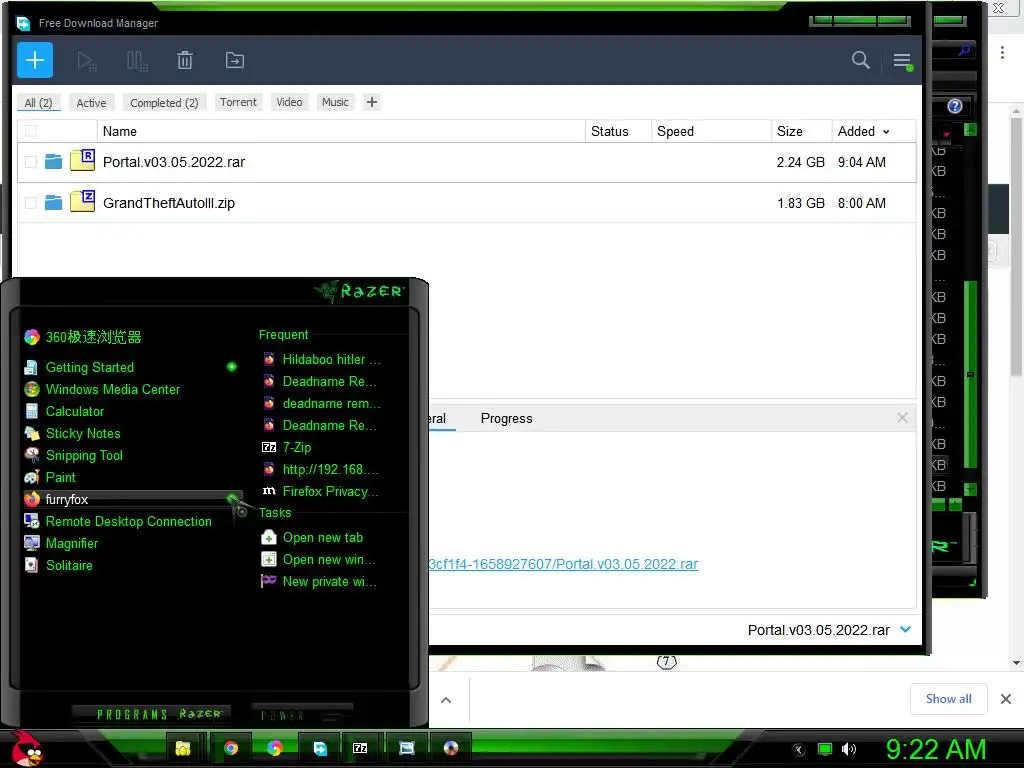Open search with the magnifier icon
1024x768 pixels.
click(861, 60)
